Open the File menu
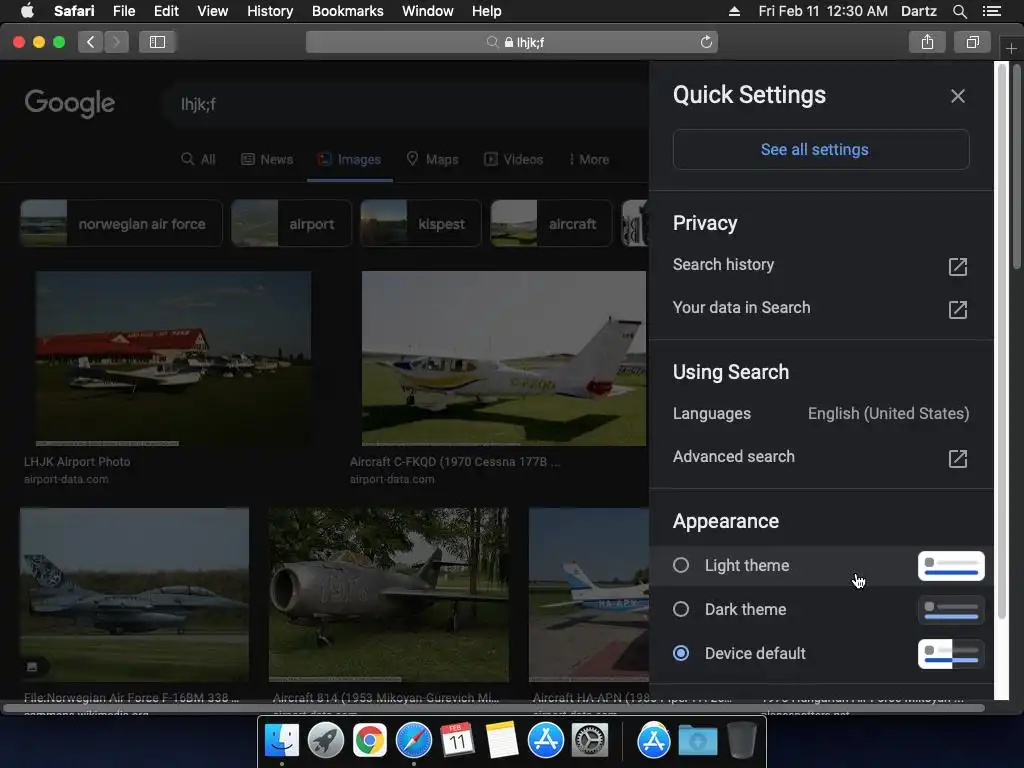 123,11
